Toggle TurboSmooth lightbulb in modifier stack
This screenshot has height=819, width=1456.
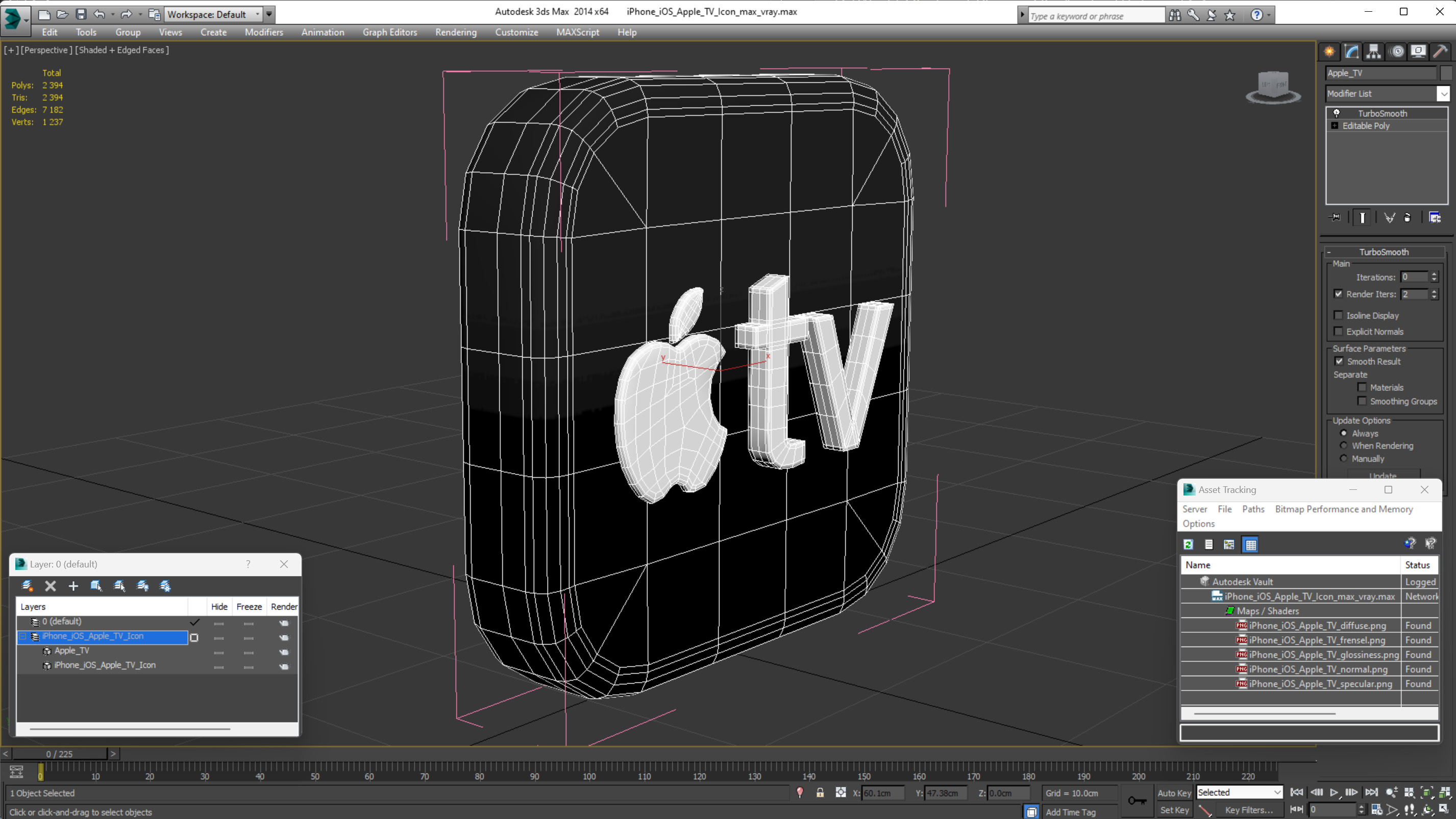click(1337, 113)
